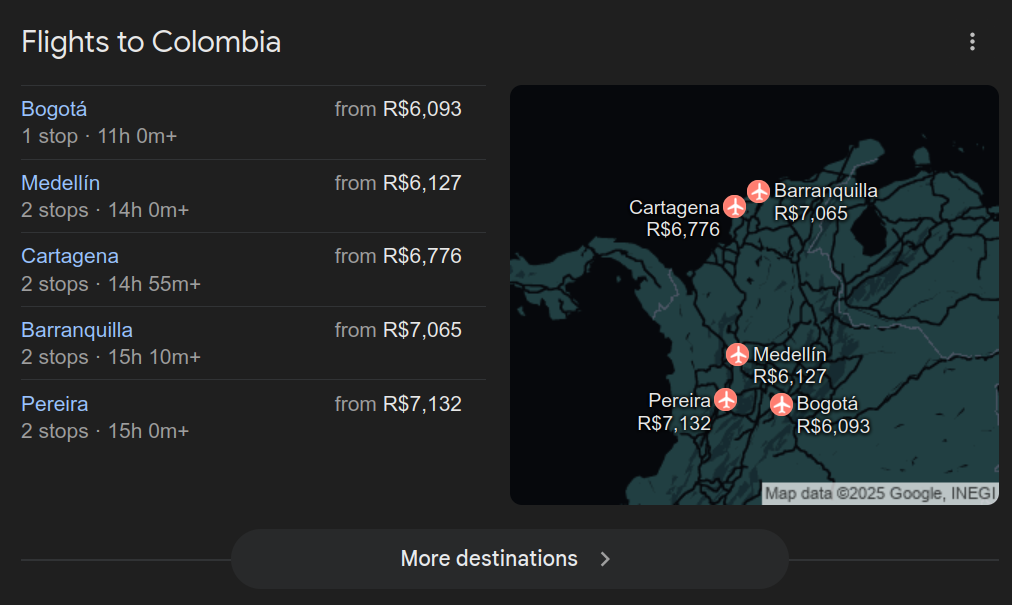This screenshot has height=605, width=1012.
Task: Click the Barranquilla label on the map
Action: (825, 191)
